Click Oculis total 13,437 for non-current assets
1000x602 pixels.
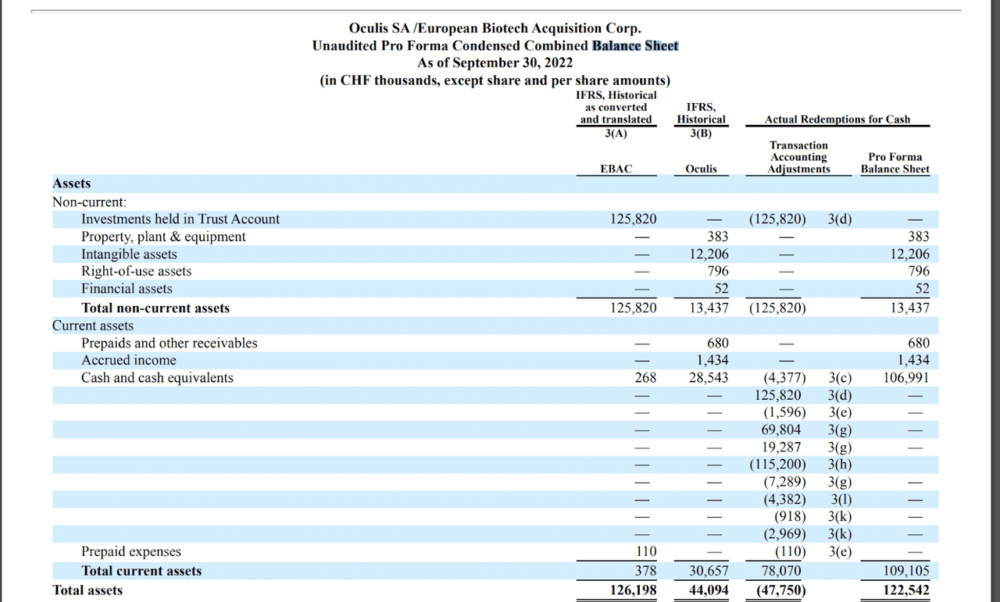pos(709,308)
